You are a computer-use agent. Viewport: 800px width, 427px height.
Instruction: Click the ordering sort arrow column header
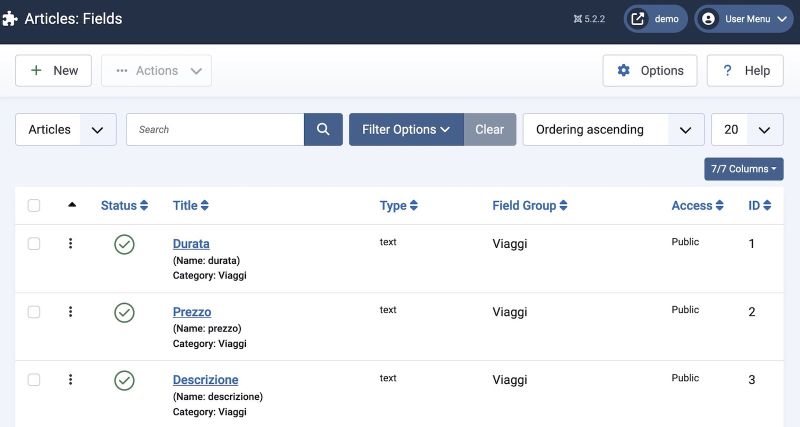72,205
